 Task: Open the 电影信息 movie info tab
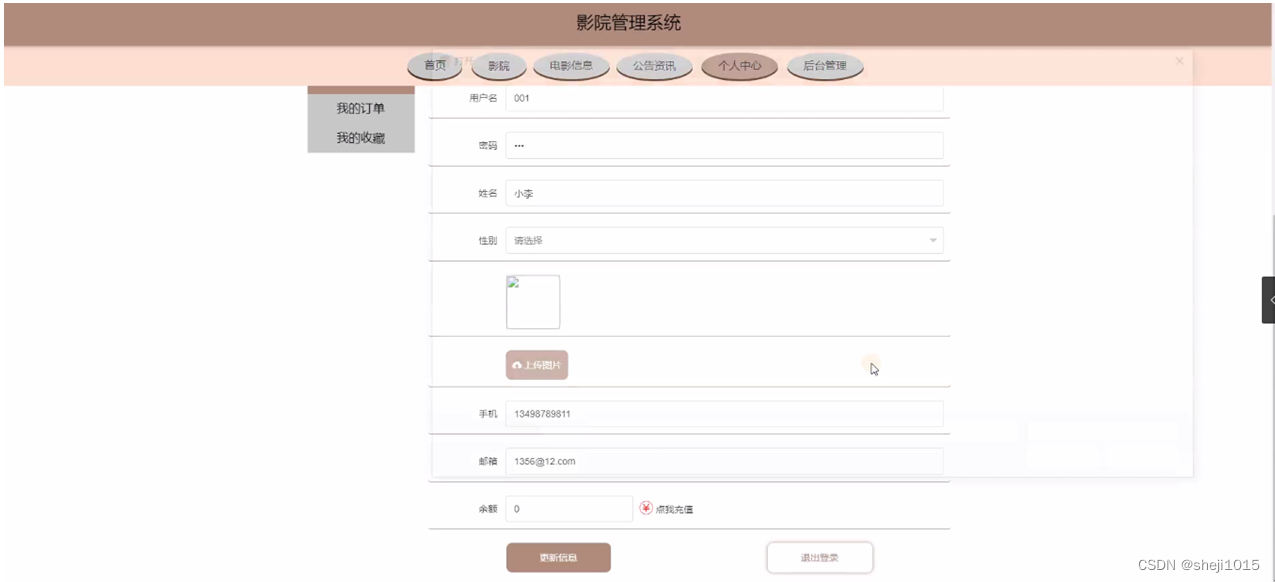click(x=571, y=66)
